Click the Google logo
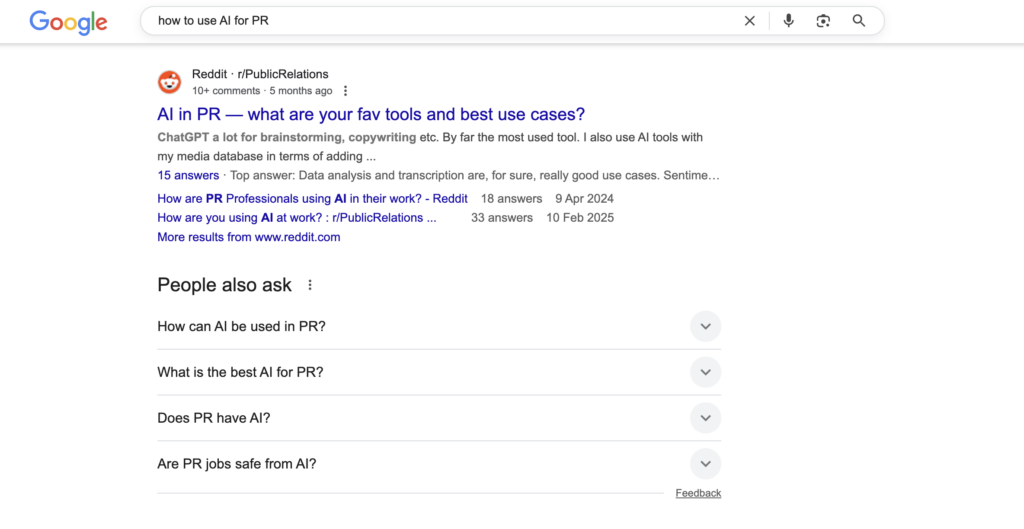Viewport: 1024px width, 529px height. [x=69, y=21]
